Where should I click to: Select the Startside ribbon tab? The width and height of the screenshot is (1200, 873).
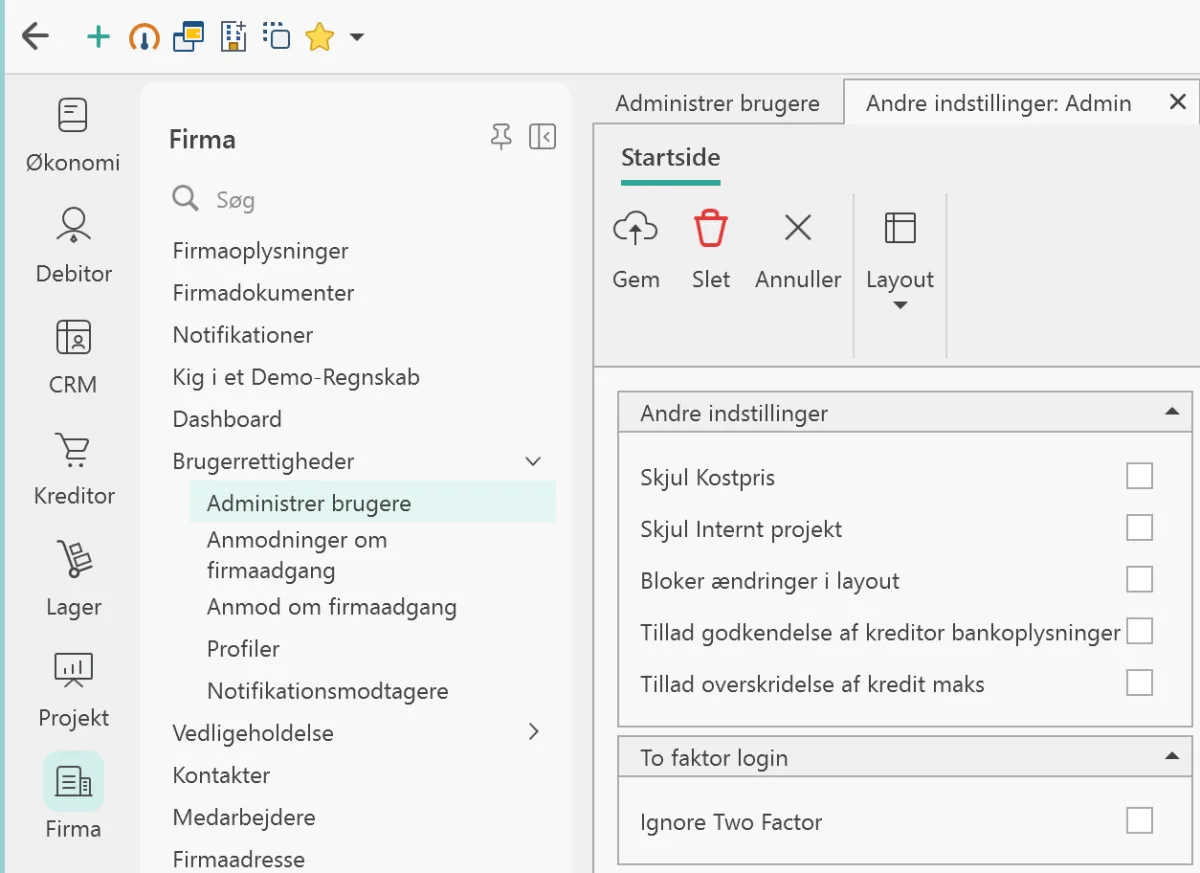coord(670,157)
